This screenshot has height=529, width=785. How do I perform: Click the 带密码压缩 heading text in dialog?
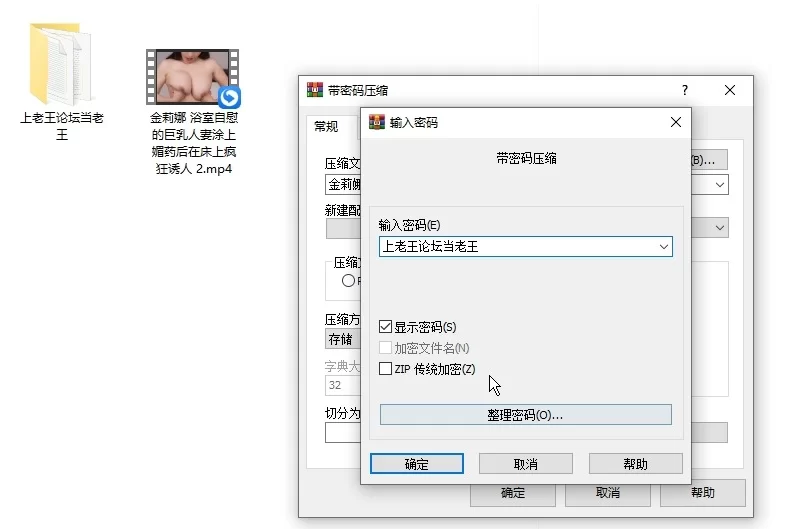pos(526,159)
